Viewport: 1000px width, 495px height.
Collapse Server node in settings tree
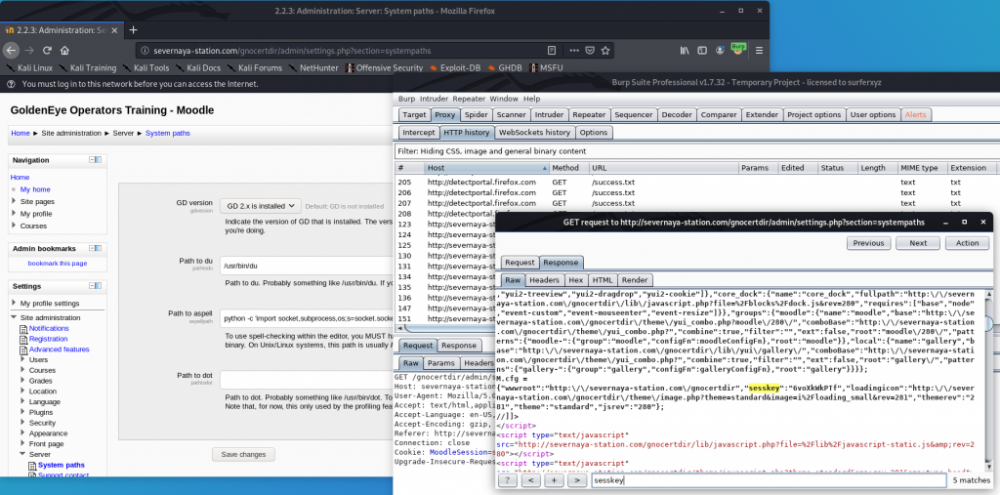point(23,455)
